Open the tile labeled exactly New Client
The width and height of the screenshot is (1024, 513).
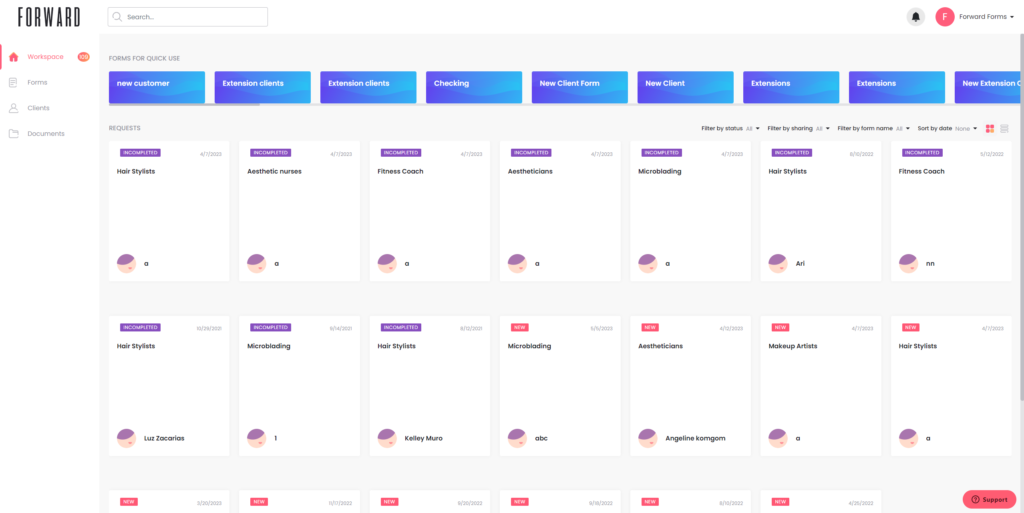tap(686, 87)
